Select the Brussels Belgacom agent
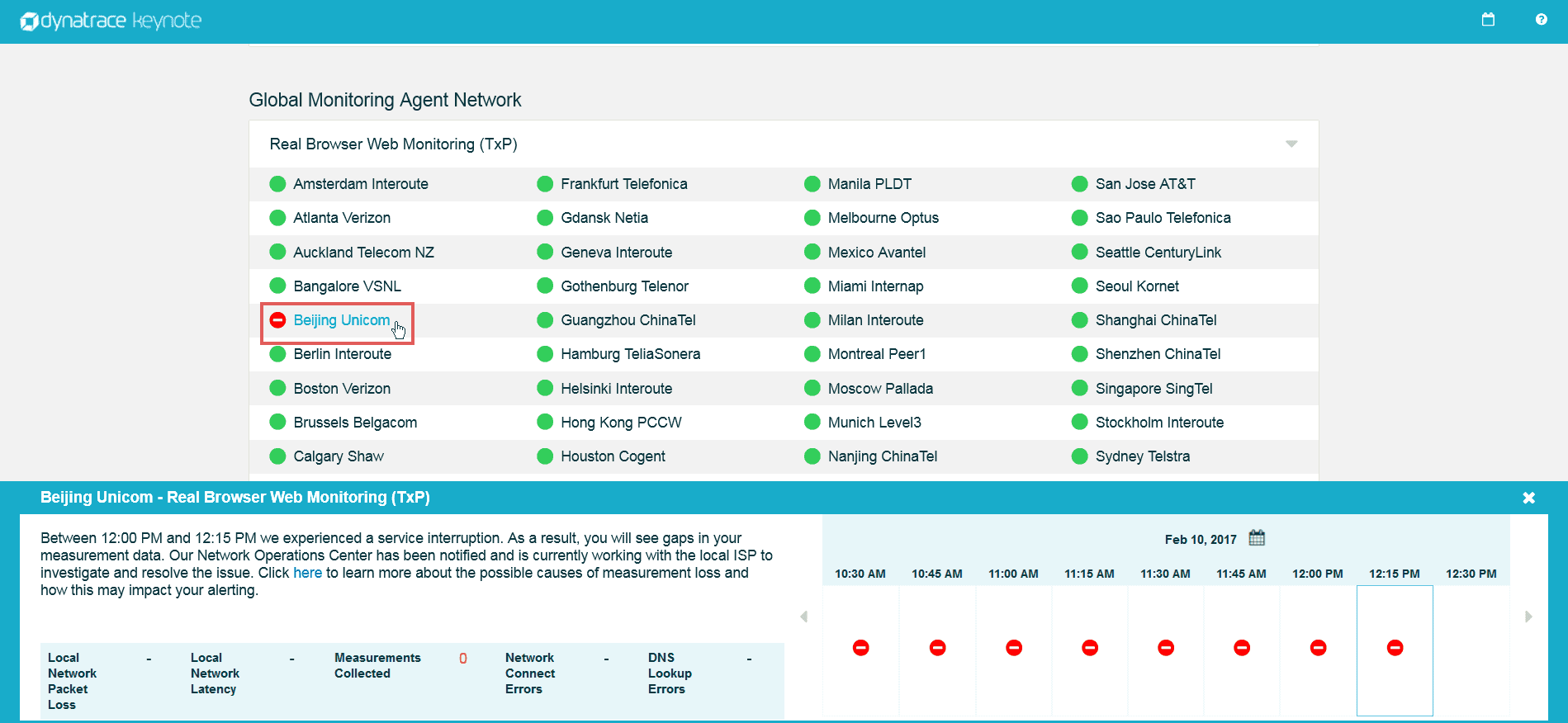This screenshot has width=1568, height=723. [x=355, y=423]
